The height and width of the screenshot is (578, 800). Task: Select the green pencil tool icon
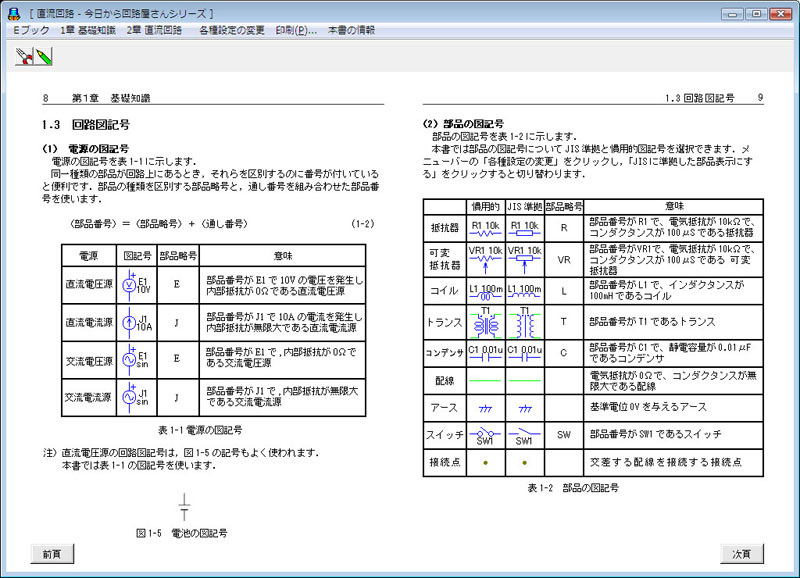point(43,56)
